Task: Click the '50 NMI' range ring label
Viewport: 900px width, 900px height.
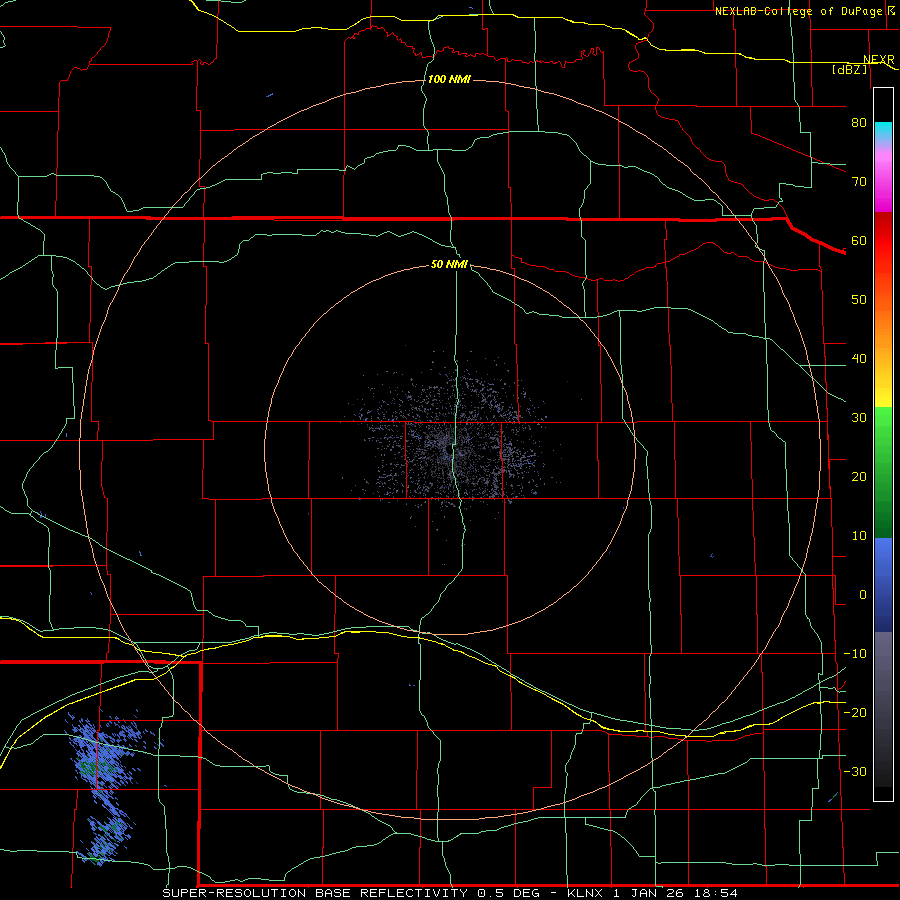Action: 449,264
